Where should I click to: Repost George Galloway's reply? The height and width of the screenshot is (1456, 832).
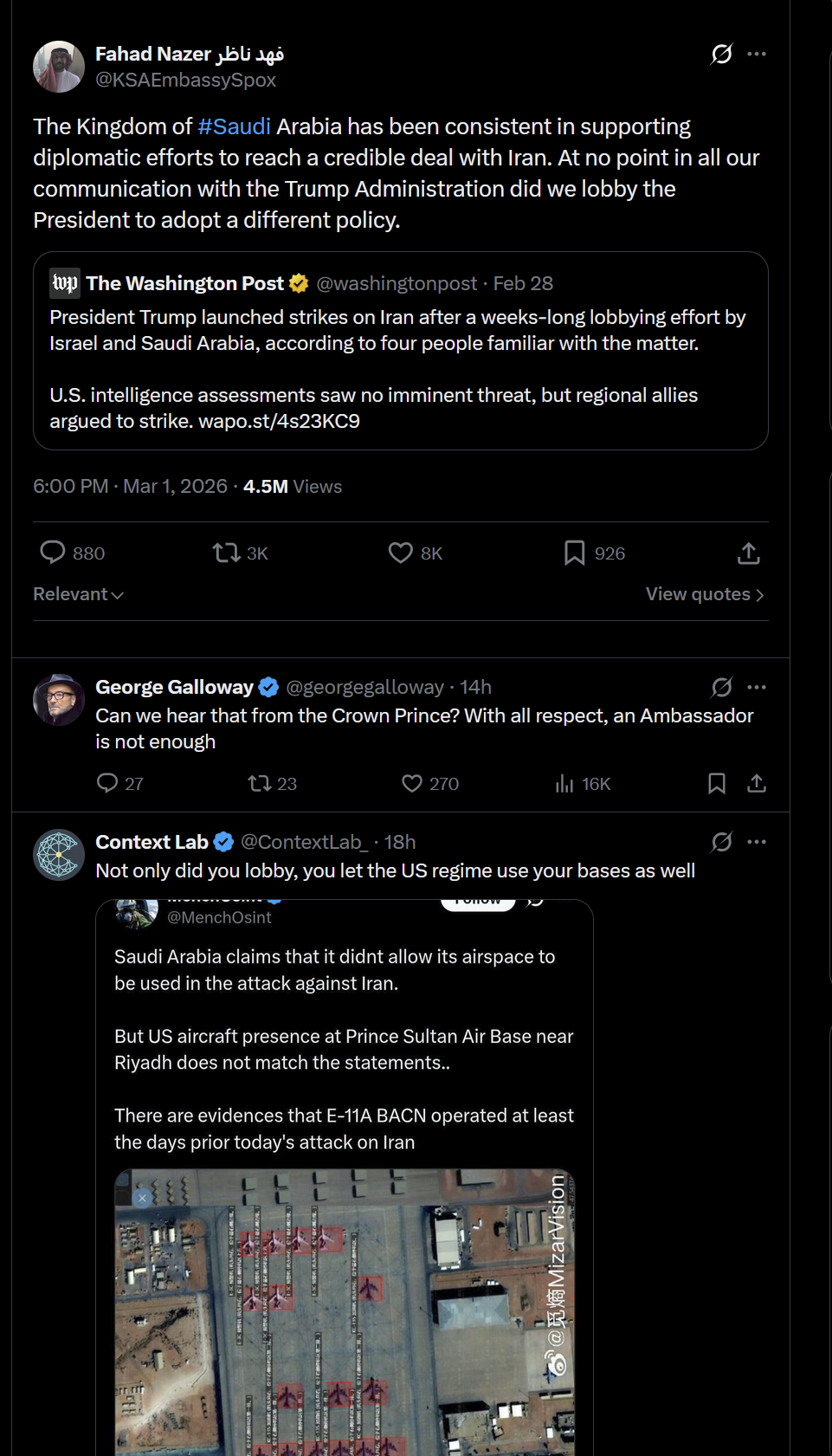pyautogui.click(x=260, y=784)
